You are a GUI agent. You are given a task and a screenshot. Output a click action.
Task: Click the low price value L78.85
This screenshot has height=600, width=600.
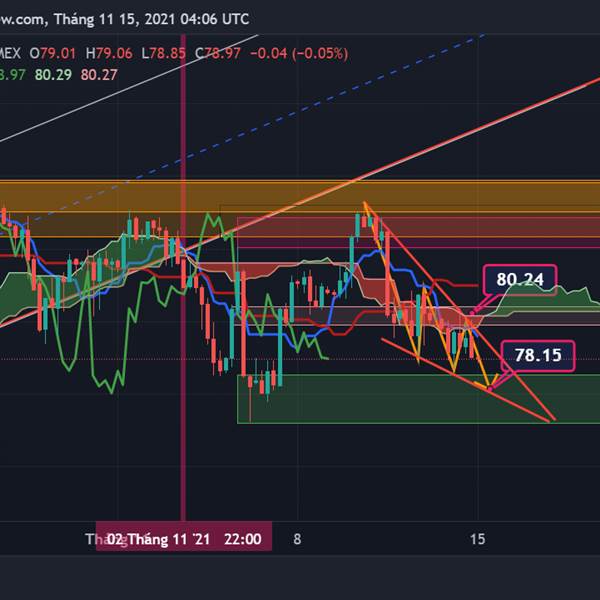tap(163, 53)
